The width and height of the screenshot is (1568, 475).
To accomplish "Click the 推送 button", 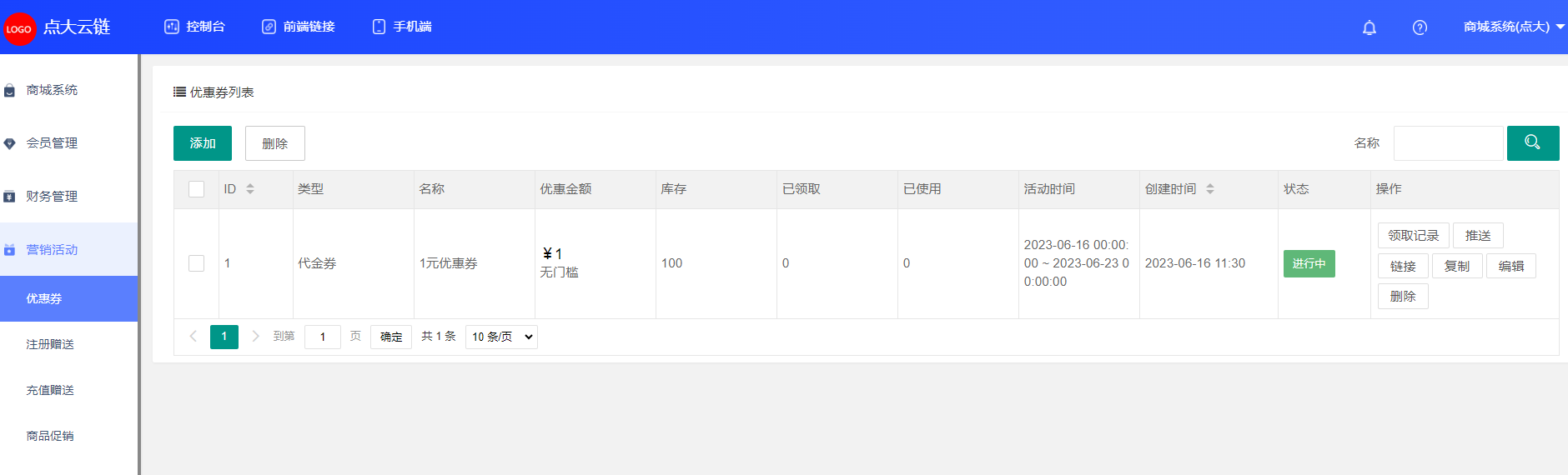I will click(x=1478, y=236).
